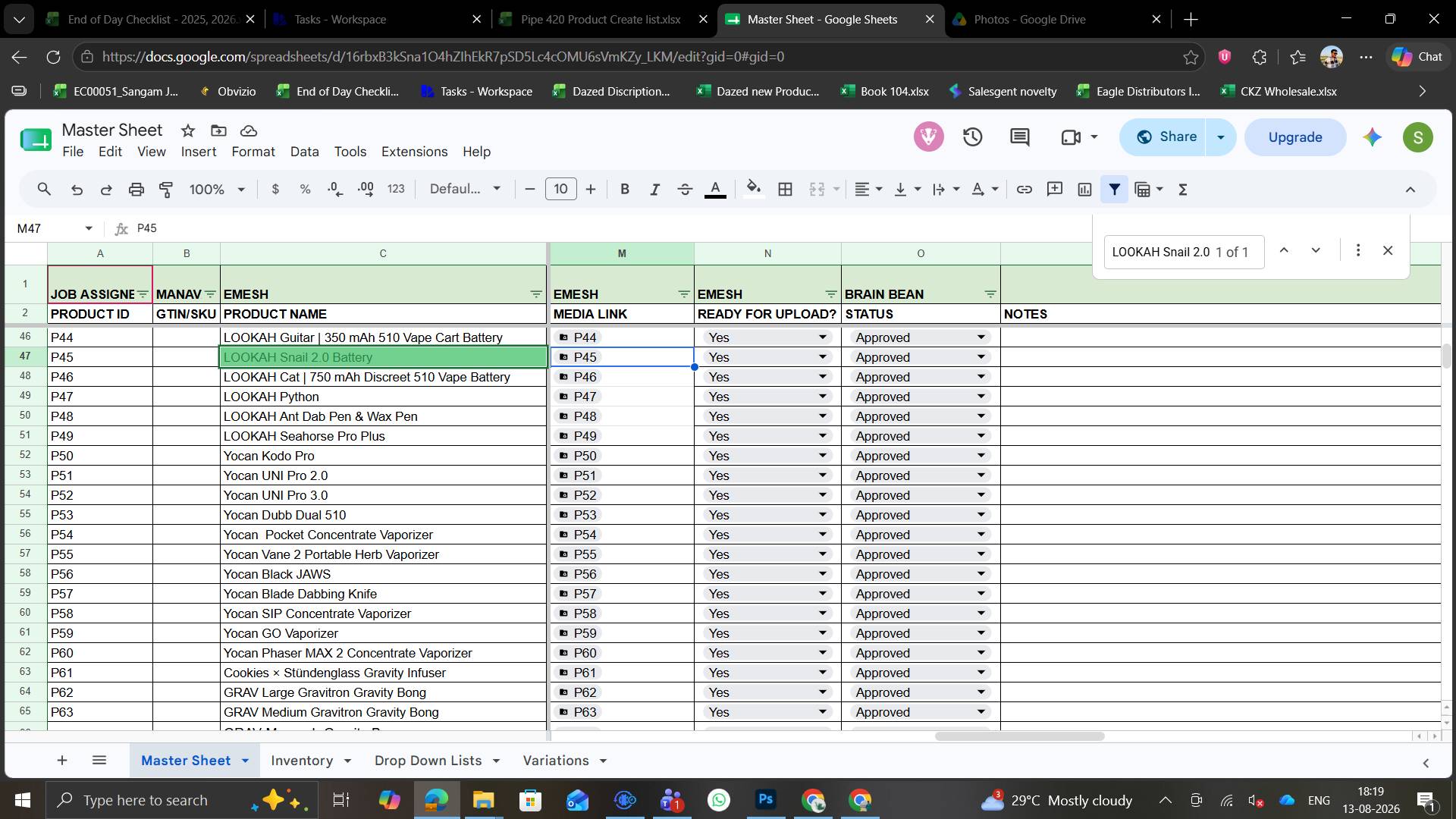This screenshot has width=1456, height=819.
Task: Star the Master Sheet document
Action: 188,130
